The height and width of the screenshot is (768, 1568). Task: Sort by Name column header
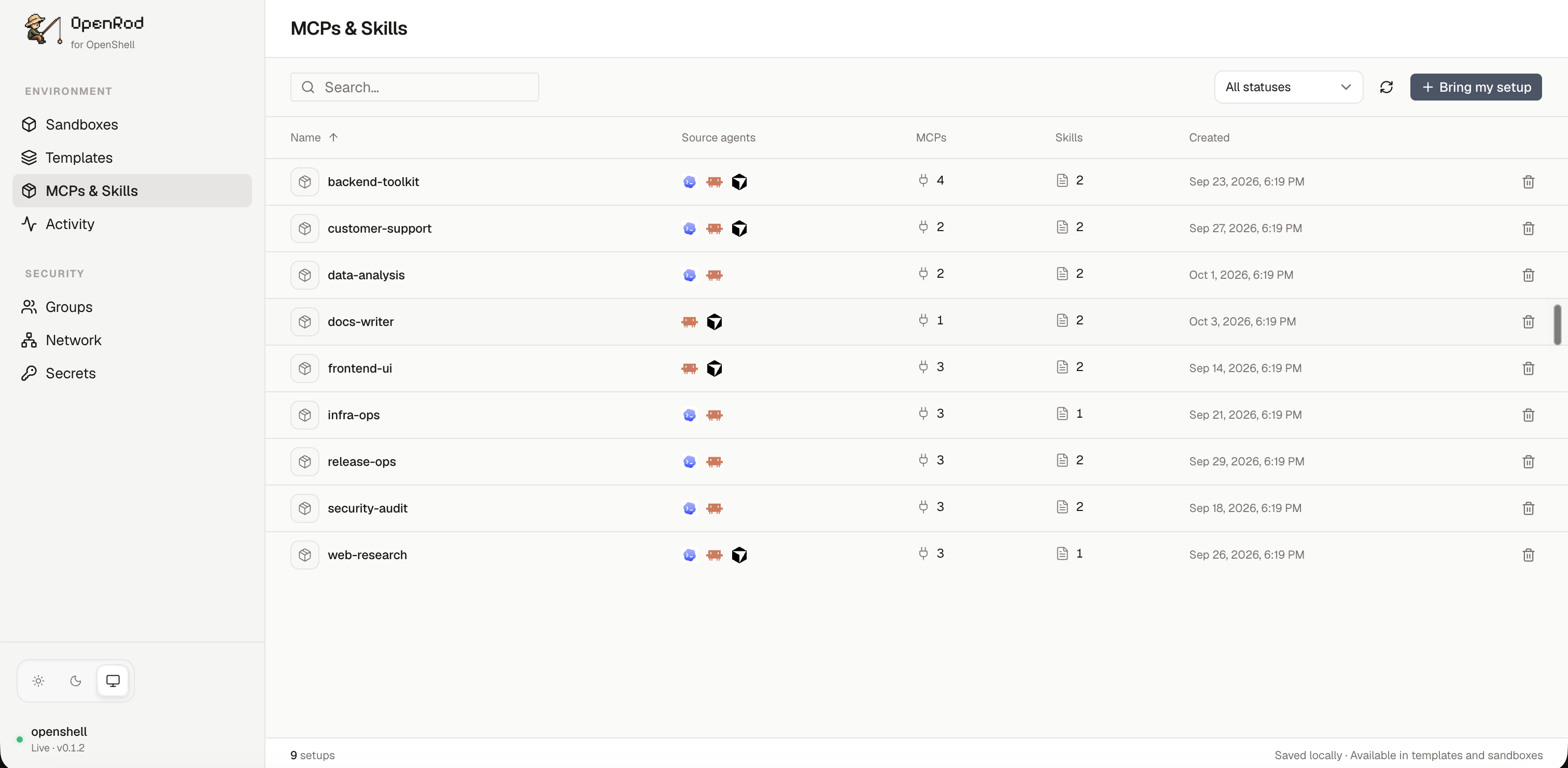(x=314, y=137)
